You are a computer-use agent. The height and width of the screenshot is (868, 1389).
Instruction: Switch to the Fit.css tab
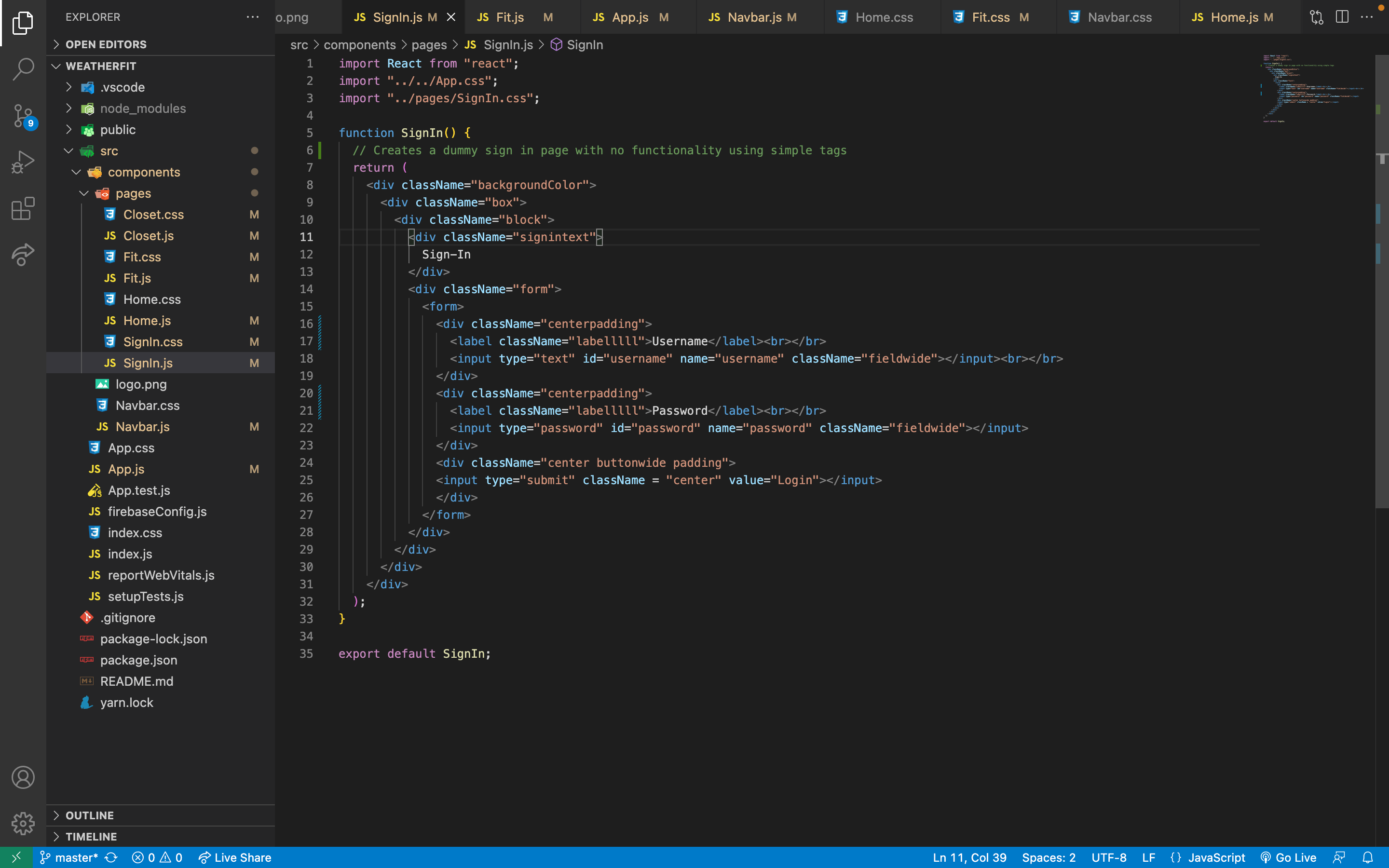[990, 17]
